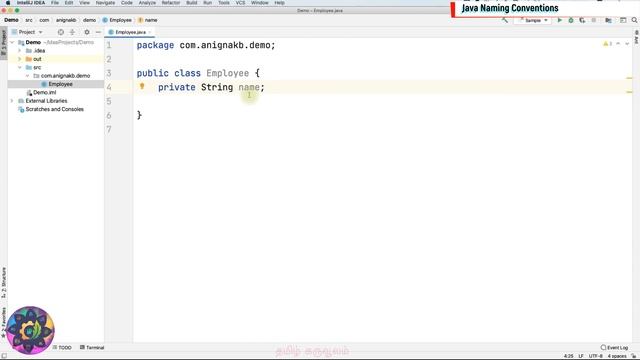640x360 pixels.
Task: Click name field breadcrumb in navigation bar
Action: (148, 20)
